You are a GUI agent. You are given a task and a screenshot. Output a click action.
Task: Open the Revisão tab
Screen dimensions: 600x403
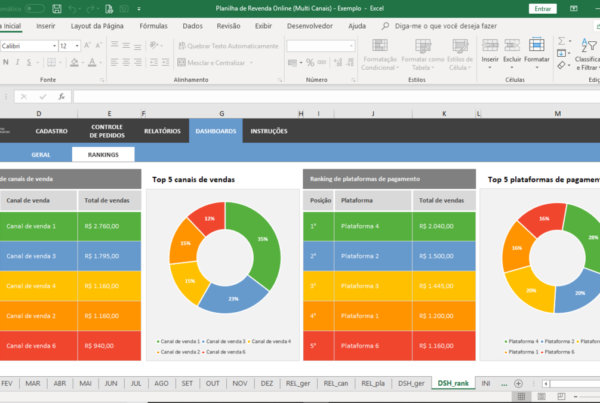[x=228, y=26]
